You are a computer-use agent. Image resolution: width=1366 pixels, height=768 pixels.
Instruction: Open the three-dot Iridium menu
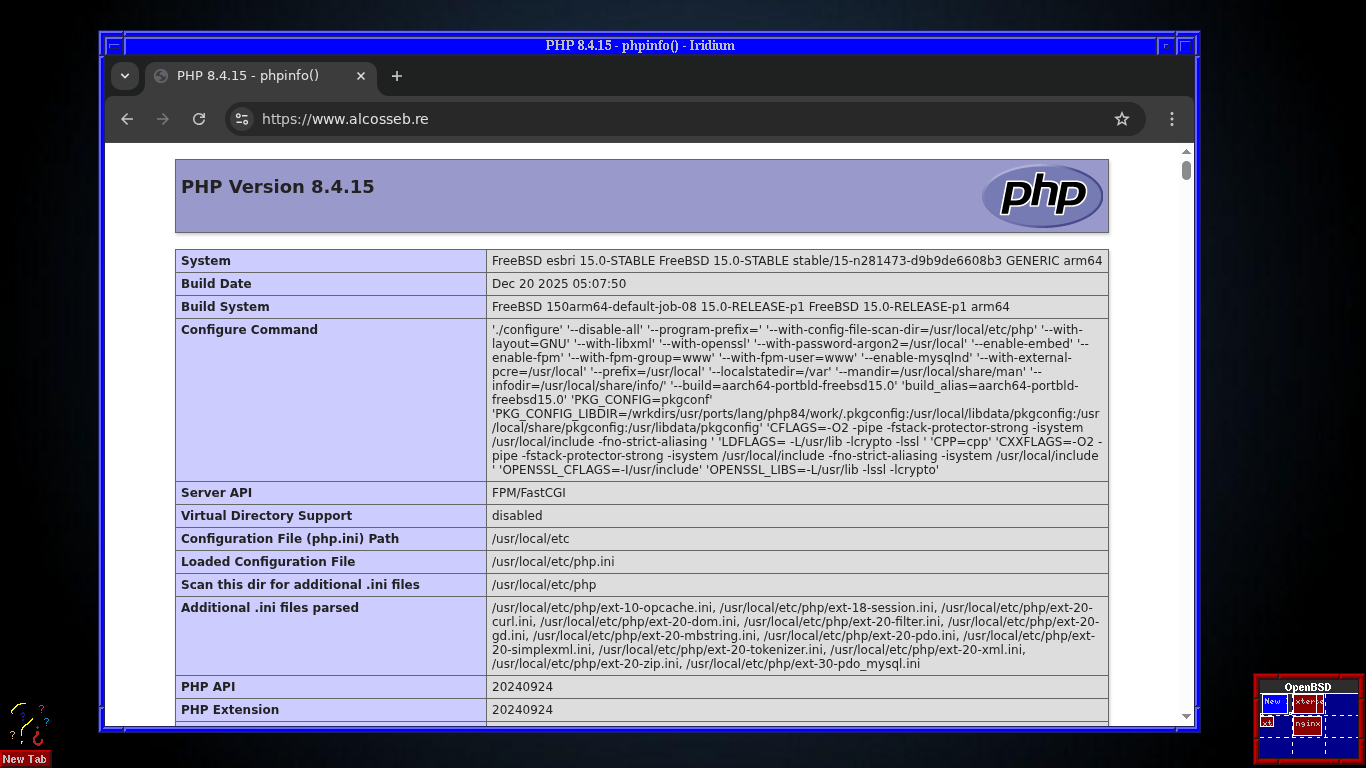[1171, 119]
